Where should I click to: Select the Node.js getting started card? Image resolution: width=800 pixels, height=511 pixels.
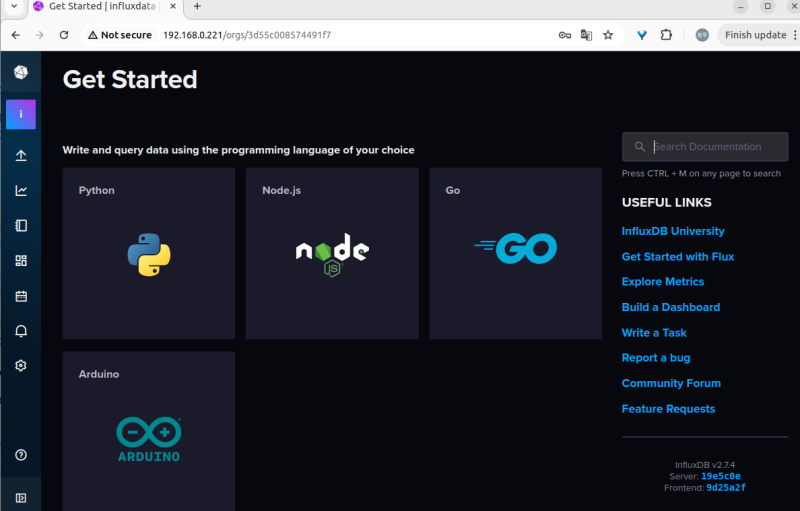point(332,253)
